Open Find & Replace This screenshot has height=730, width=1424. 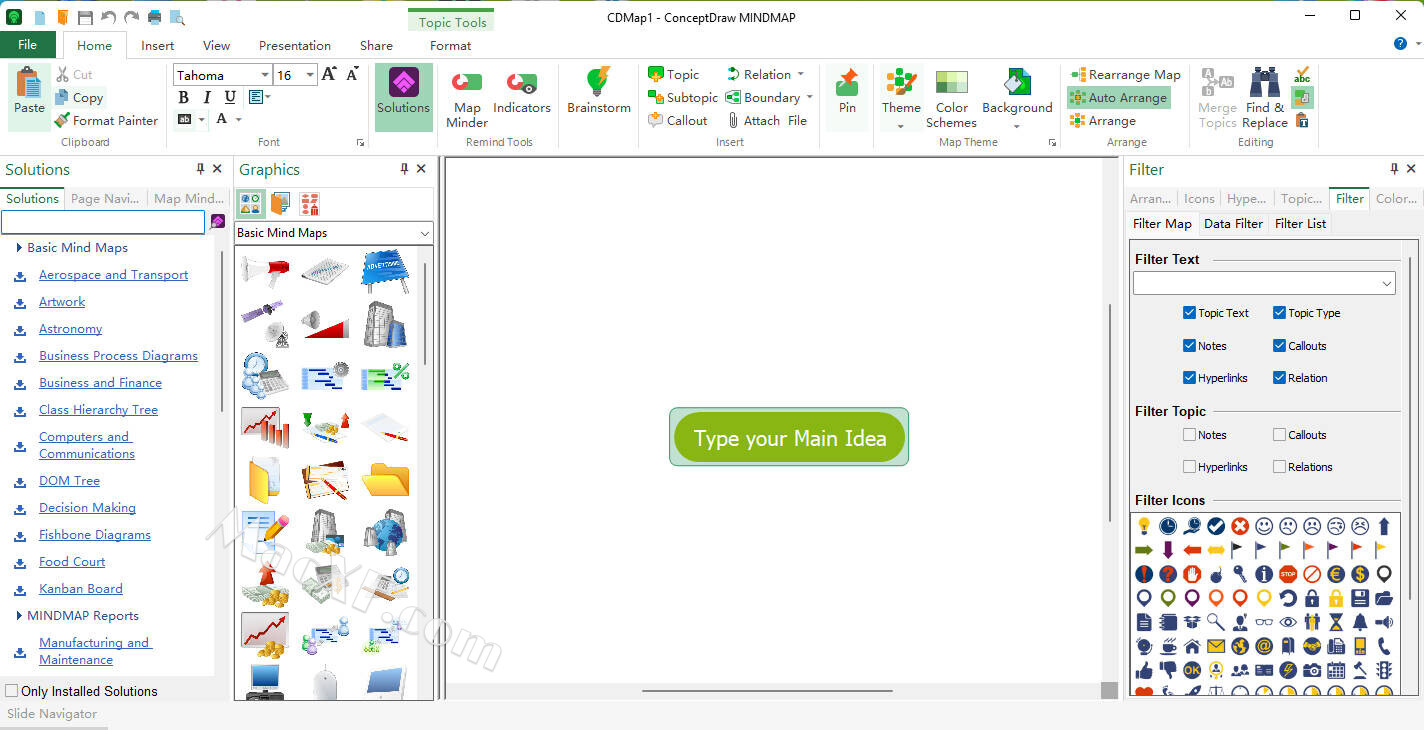pyautogui.click(x=1264, y=84)
